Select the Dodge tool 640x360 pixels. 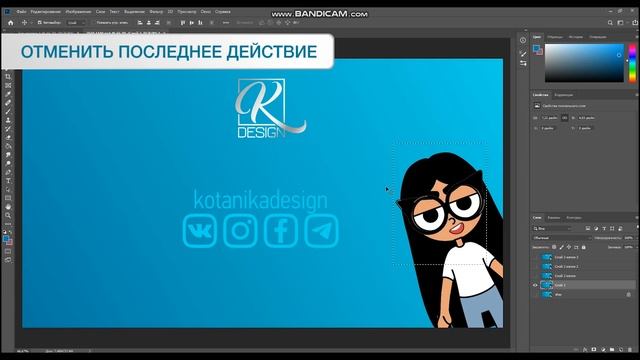[x=8, y=164]
